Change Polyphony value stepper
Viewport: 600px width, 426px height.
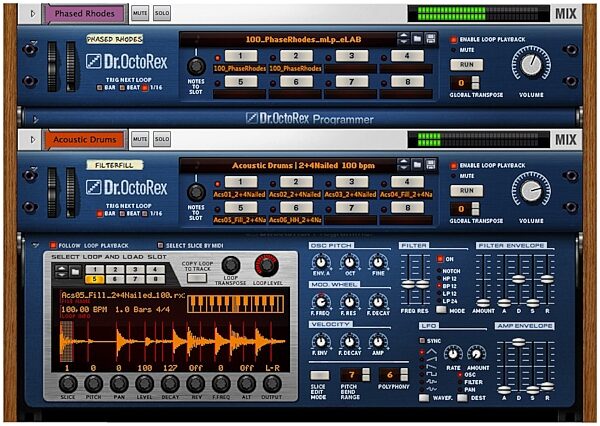(404, 375)
